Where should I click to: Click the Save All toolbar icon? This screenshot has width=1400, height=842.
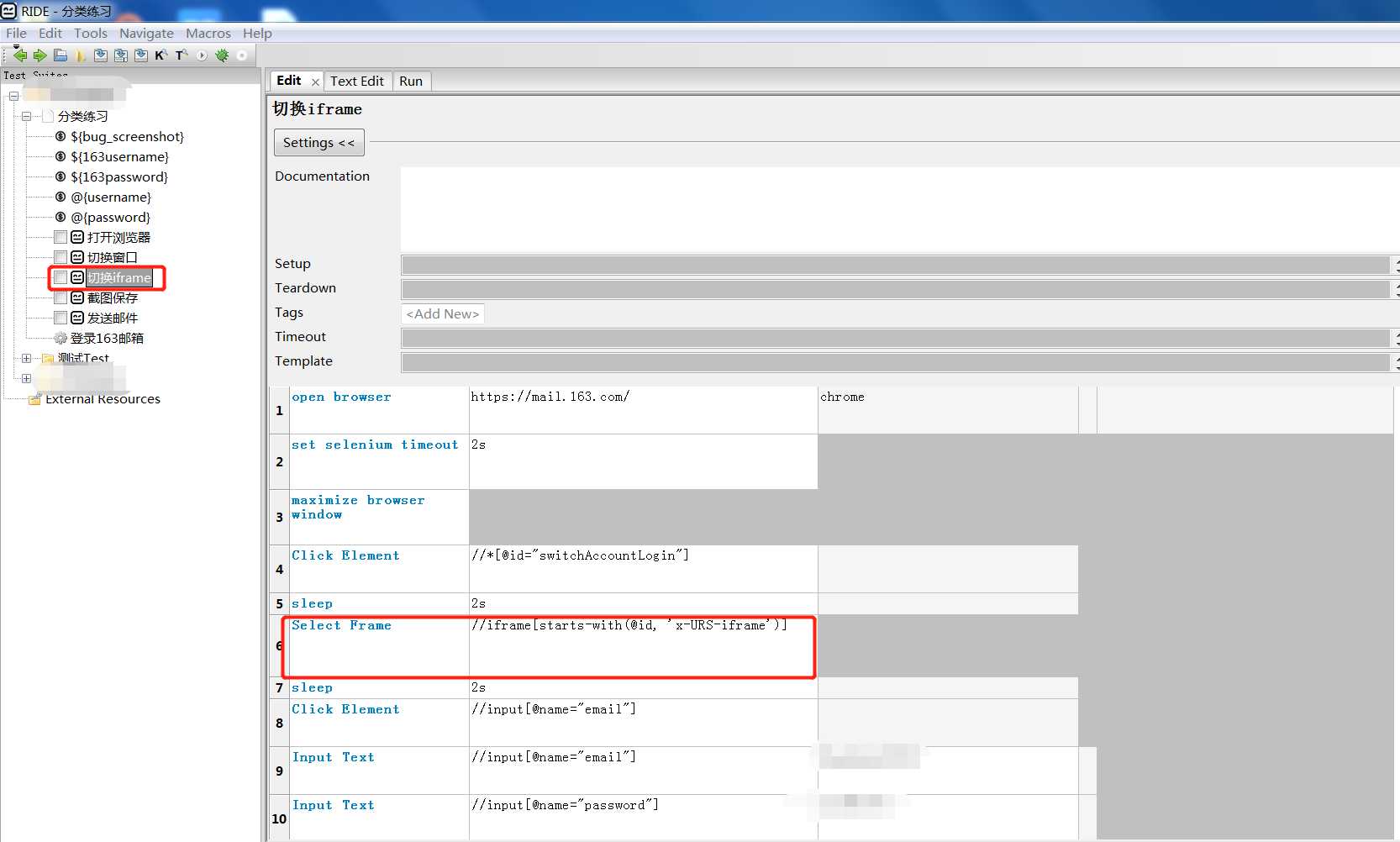pyautogui.click(x=121, y=55)
